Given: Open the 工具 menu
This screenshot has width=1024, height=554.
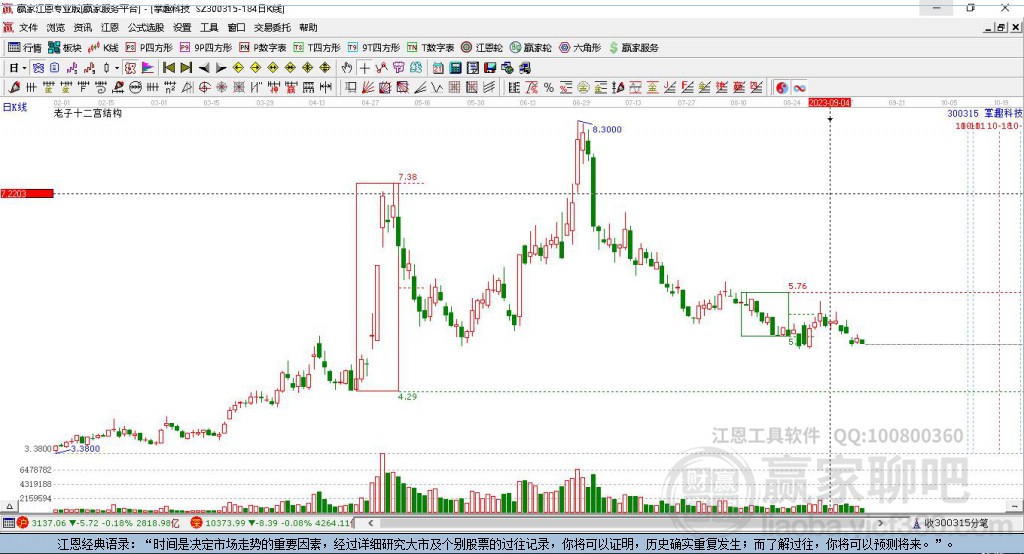Looking at the screenshot, I should [x=209, y=27].
